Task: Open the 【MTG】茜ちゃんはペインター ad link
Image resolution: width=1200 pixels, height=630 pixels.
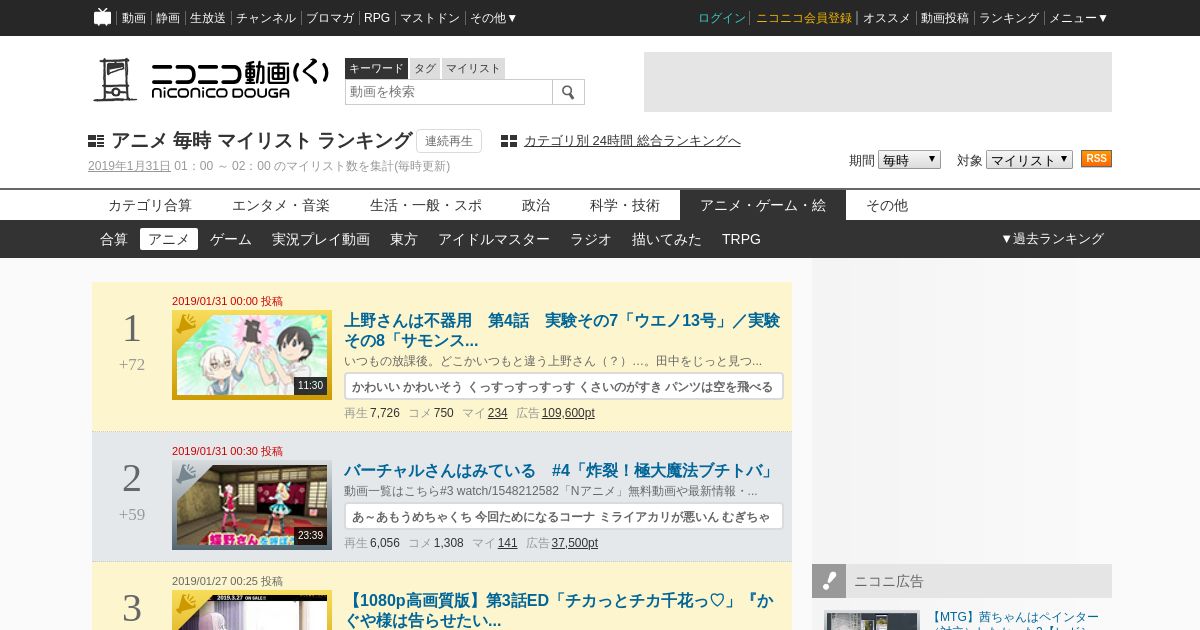Action: click(x=1013, y=620)
